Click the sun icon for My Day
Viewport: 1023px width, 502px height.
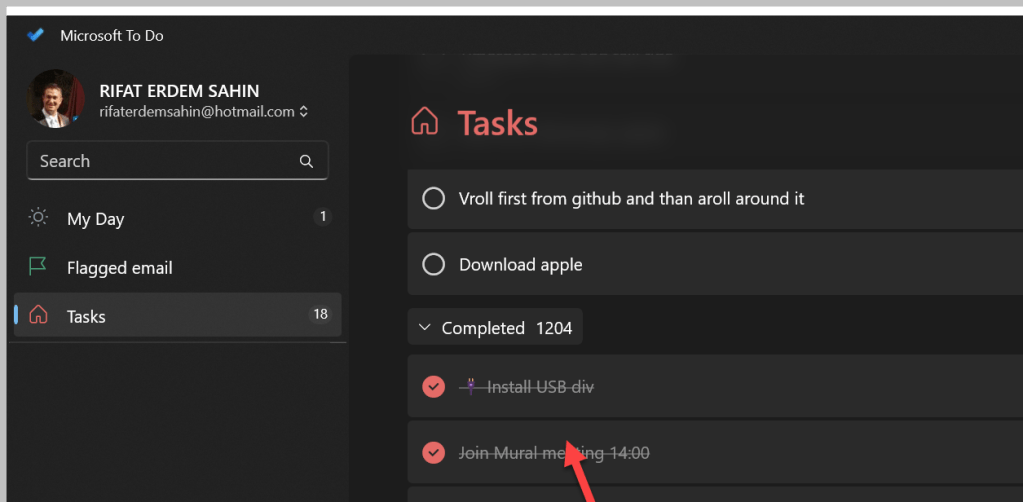point(38,217)
